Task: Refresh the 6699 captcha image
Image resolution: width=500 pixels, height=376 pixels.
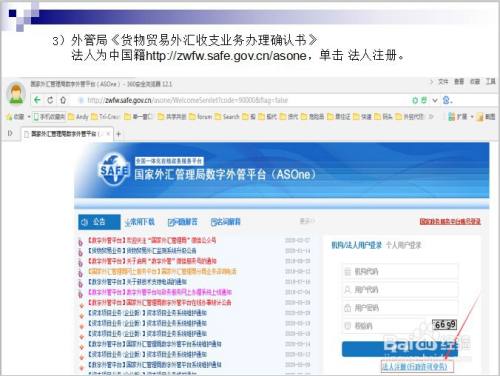Action: 444,324
